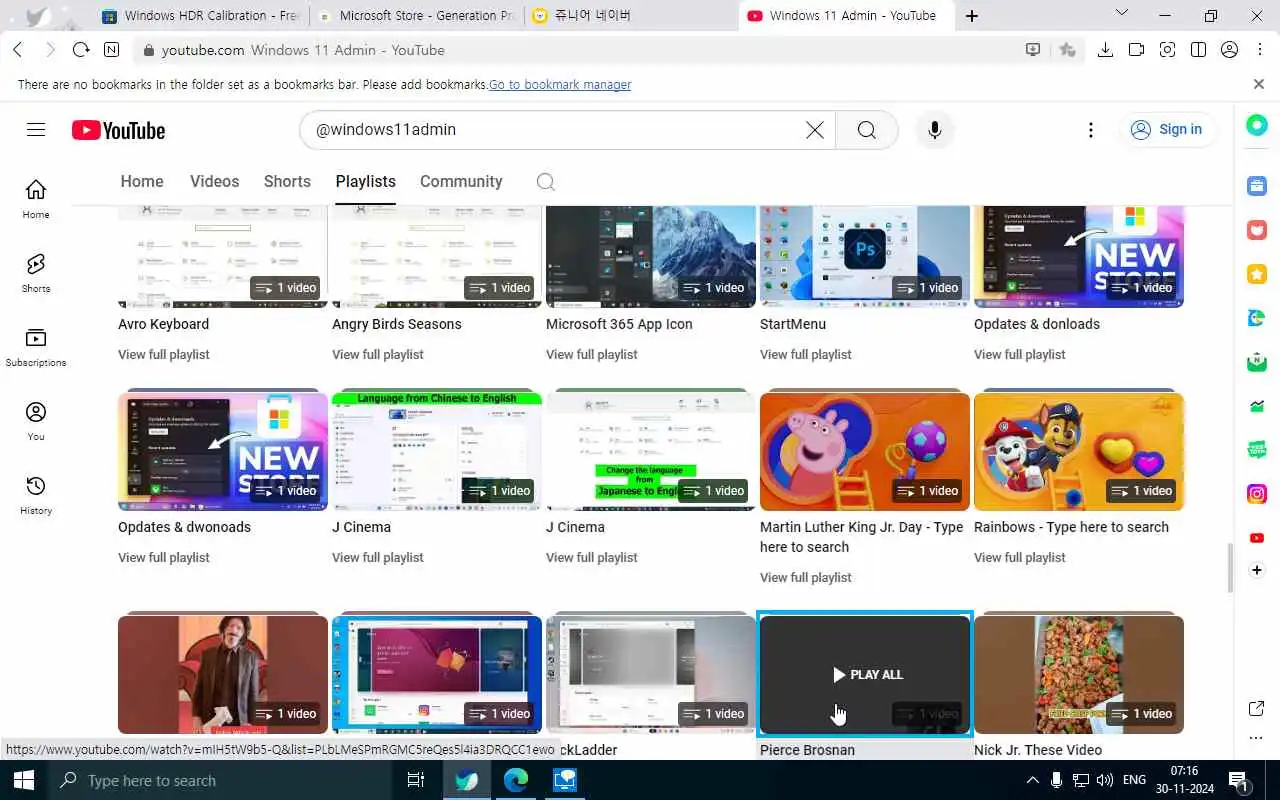
Task: Click the magnifier search button
Action: 866,130
